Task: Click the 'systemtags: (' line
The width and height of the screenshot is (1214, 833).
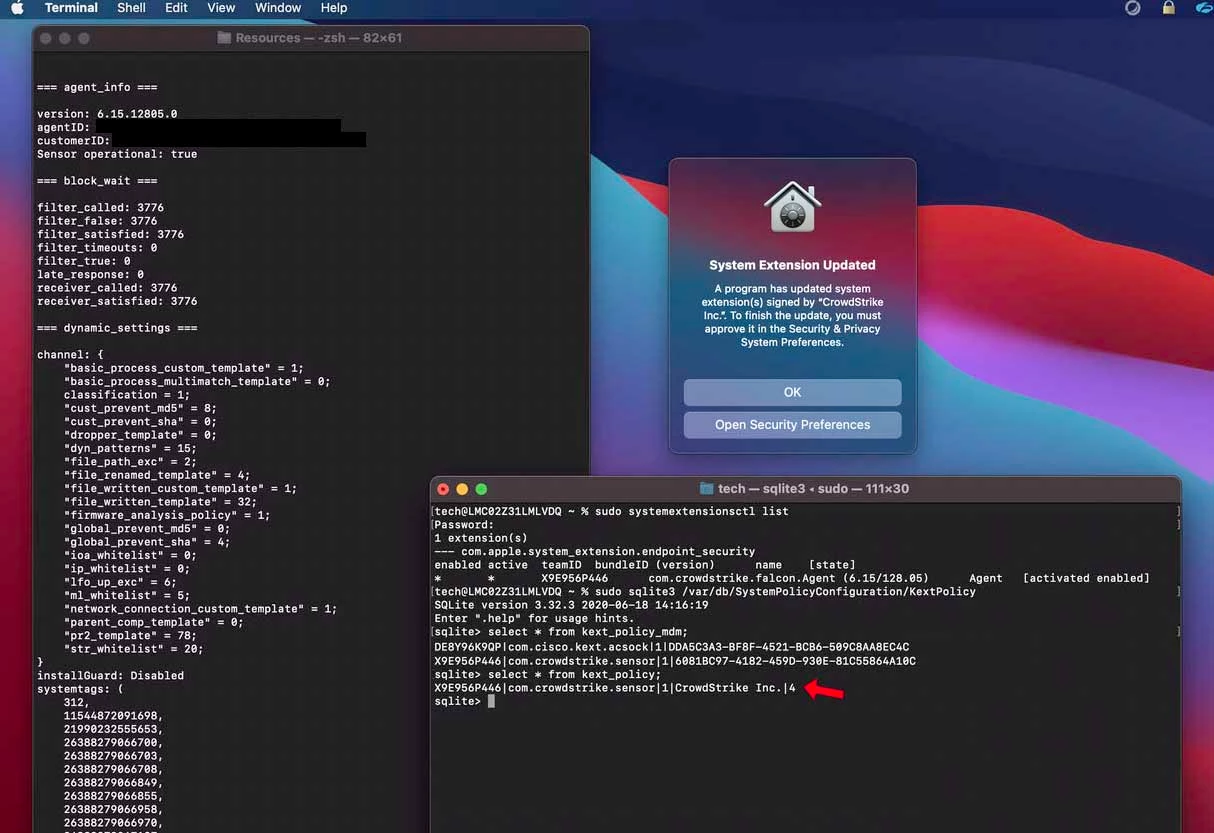Action: coord(80,689)
